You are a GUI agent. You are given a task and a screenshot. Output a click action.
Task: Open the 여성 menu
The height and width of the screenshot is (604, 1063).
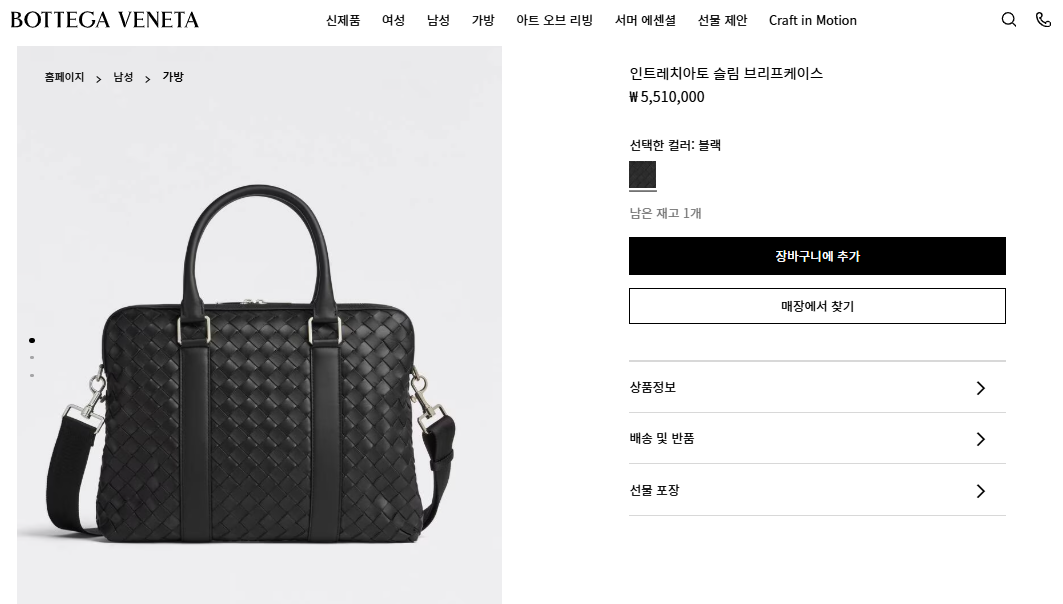click(393, 20)
